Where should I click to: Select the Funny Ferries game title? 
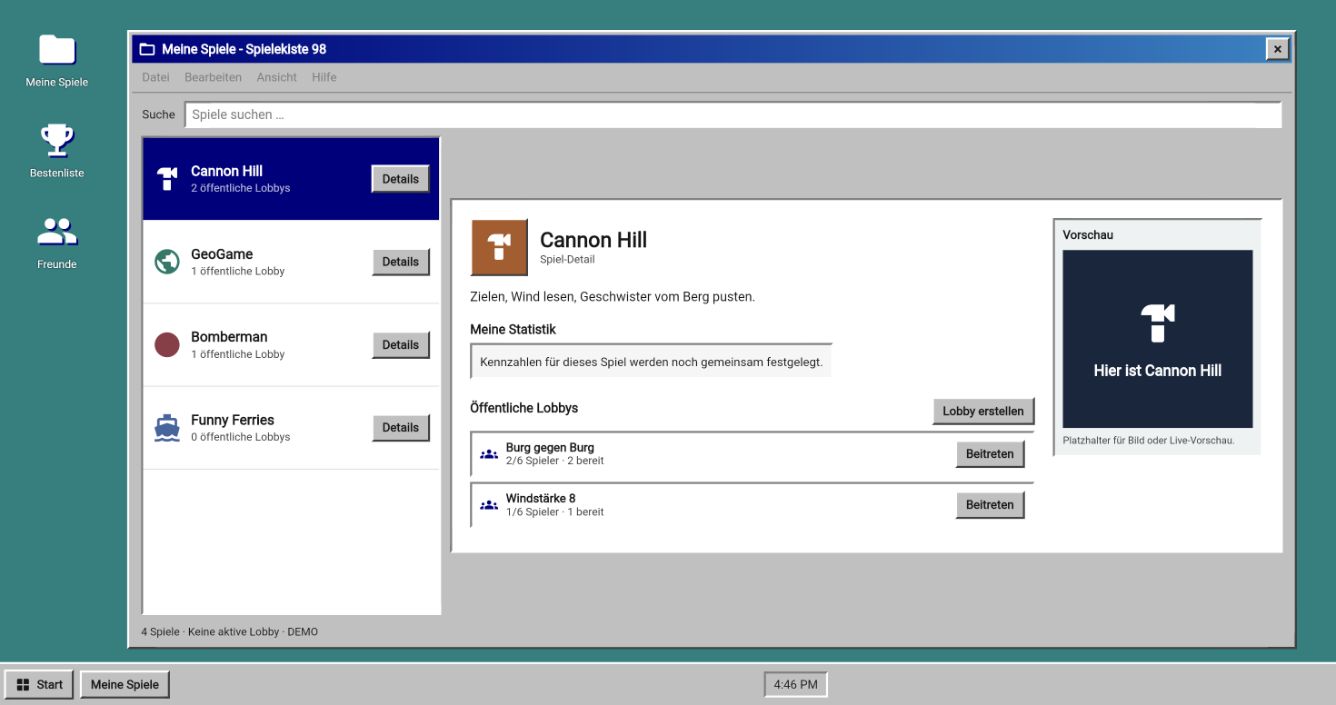click(232, 420)
